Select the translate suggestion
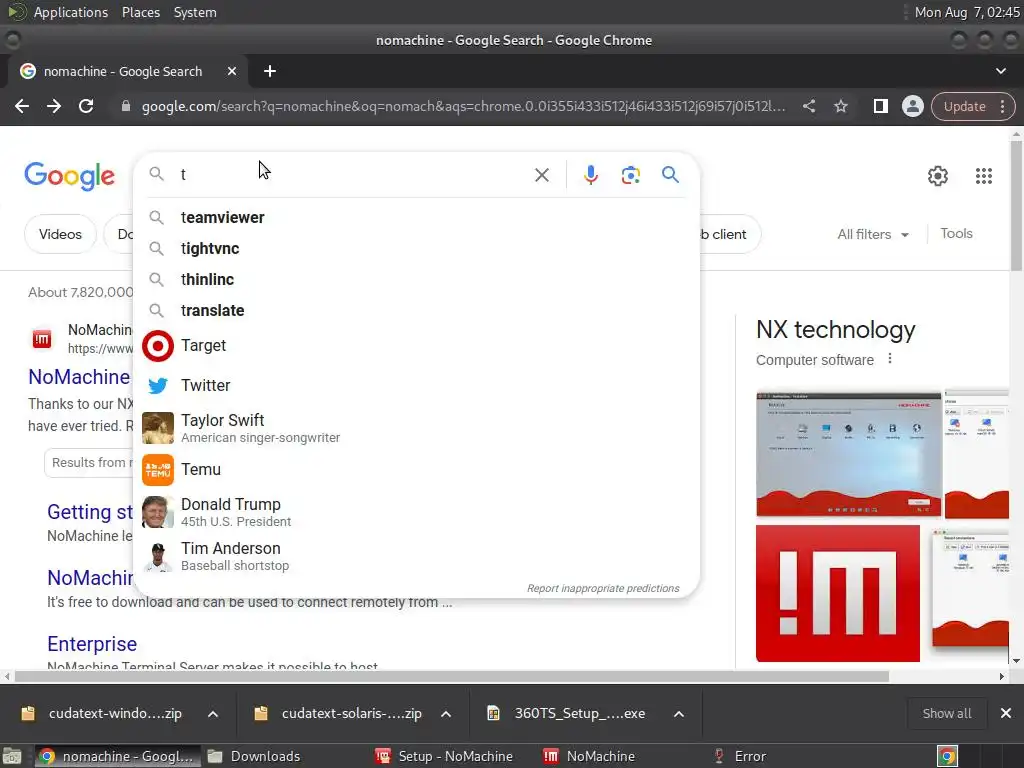1024x768 pixels. [417, 310]
